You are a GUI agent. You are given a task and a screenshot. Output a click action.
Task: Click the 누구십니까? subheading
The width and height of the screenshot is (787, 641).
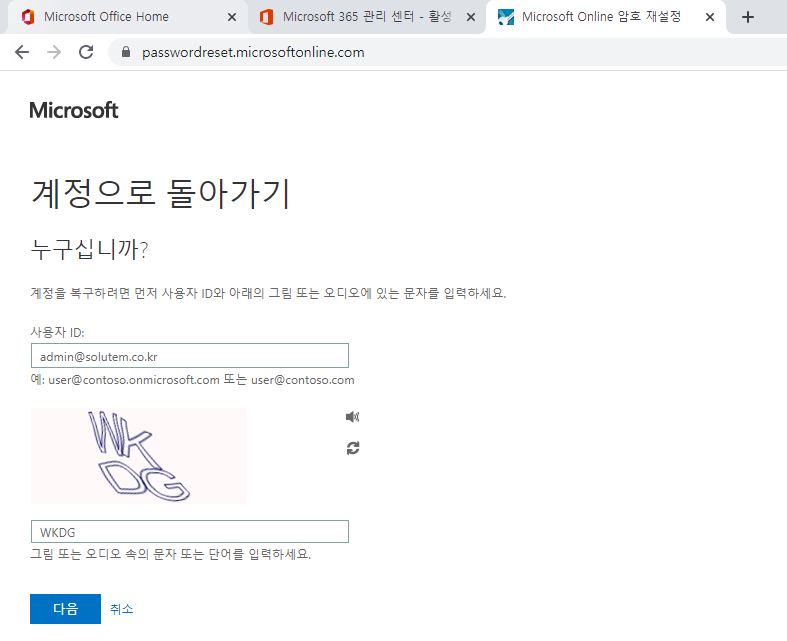(x=89, y=249)
